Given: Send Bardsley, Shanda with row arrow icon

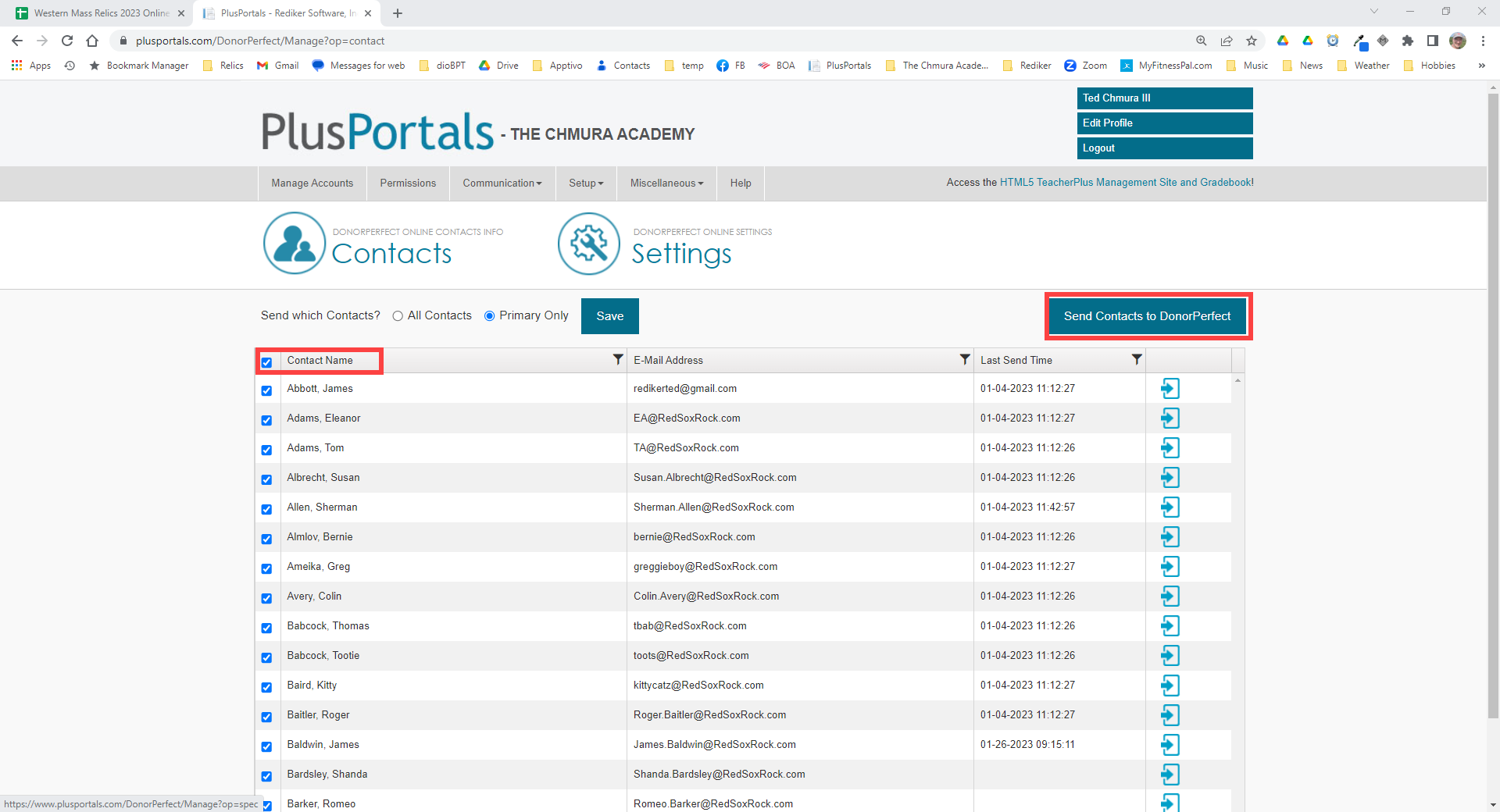Looking at the screenshot, I should 1170,774.
